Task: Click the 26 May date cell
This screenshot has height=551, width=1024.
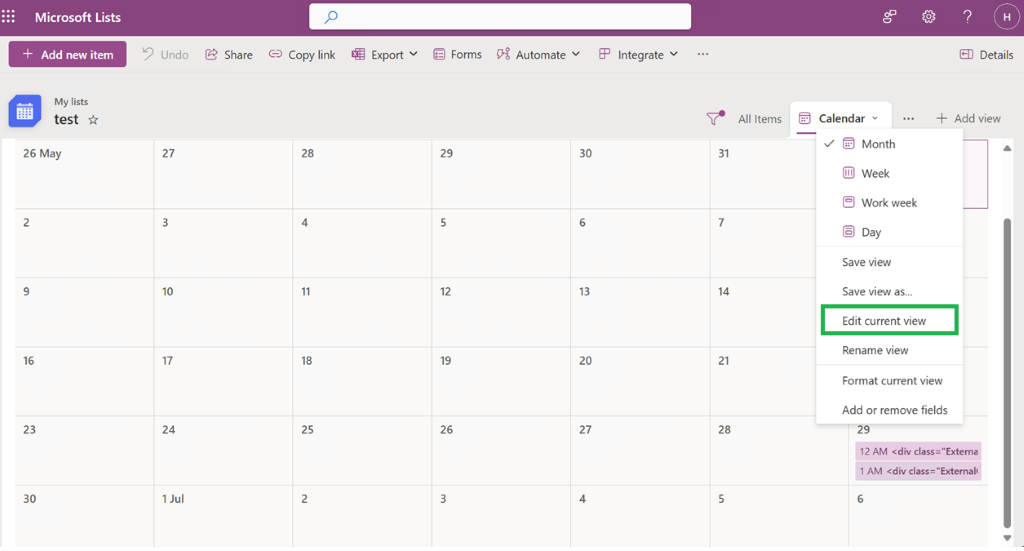Action: click(x=84, y=174)
